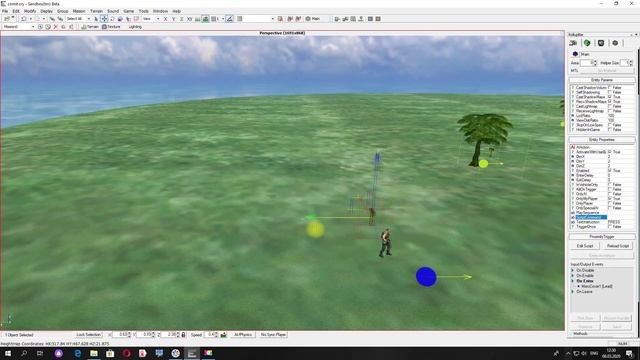Expand the On Enable event
The width and height of the screenshot is (640, 360).
(573, 276)
